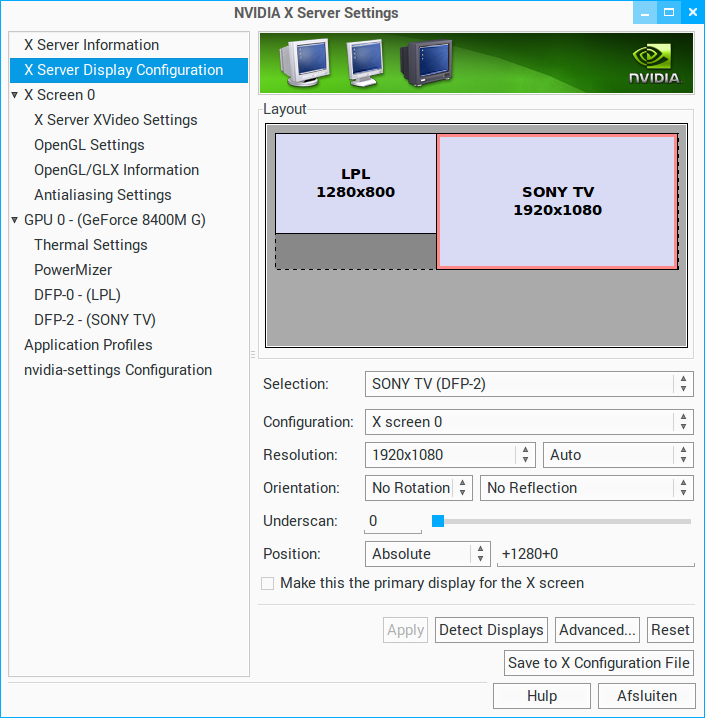The height and width of the screenshot is (718, 705).
Task: Click the Underscan value input field
Action: [x=393, y=521]
